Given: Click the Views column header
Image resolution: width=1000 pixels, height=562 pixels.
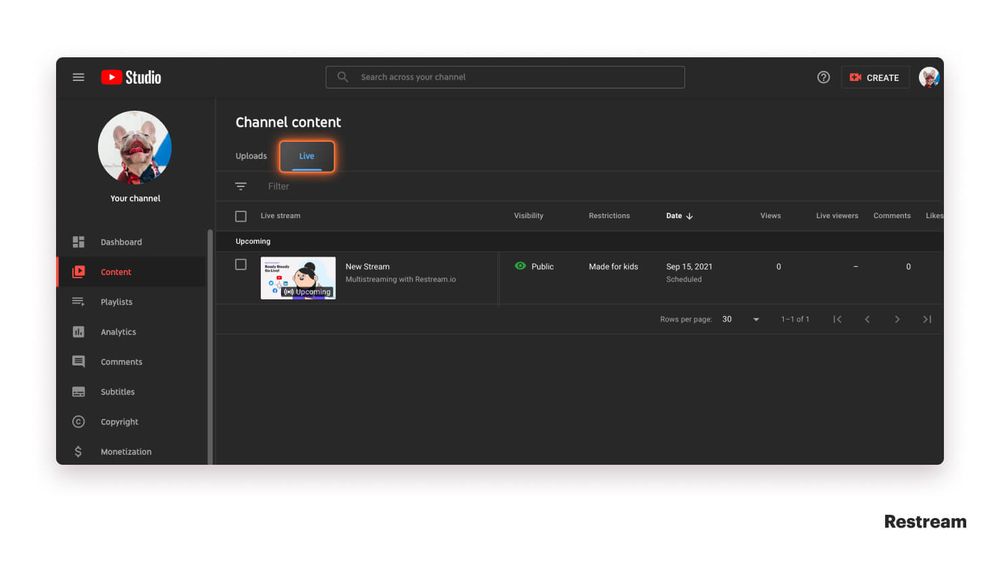Looking at the screenshot, I should coord(770,216).
